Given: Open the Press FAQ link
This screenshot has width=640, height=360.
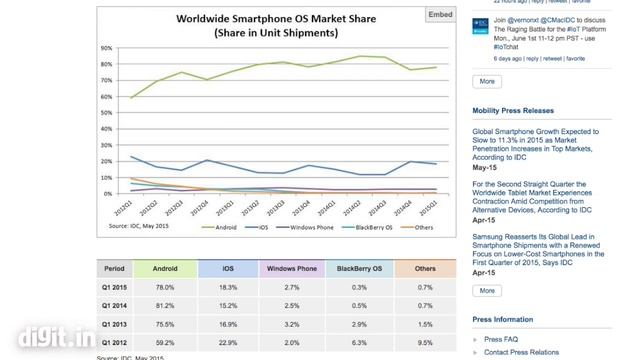Looking at the screenshot, I should click(501, 339).
